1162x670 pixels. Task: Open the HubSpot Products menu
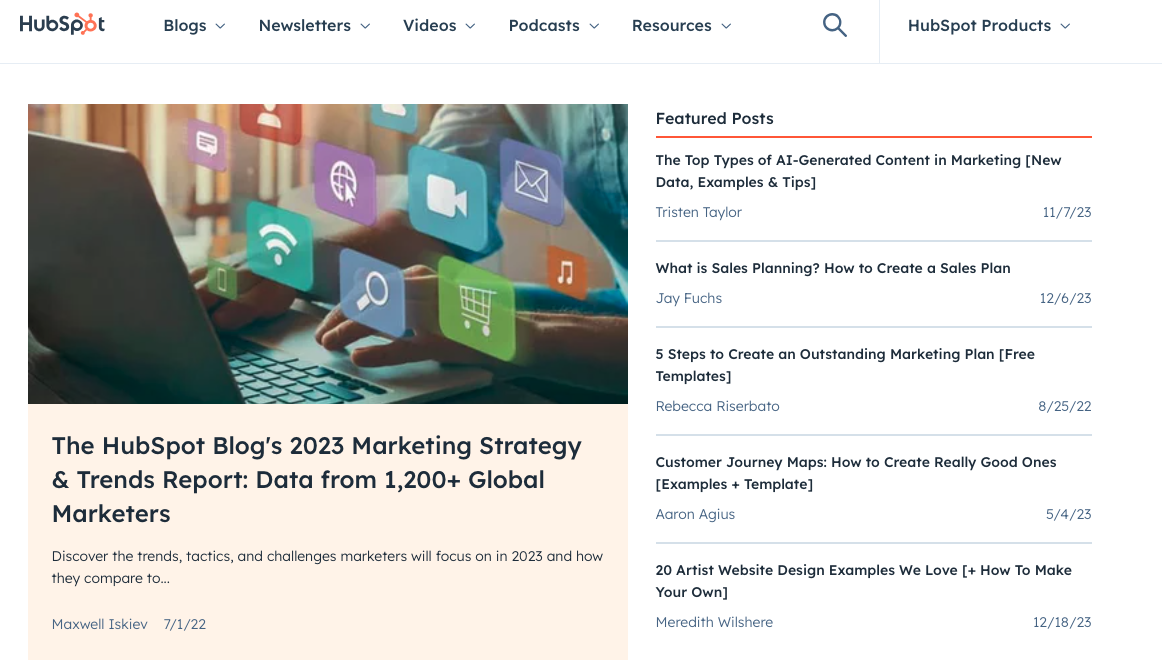point(989,26)
